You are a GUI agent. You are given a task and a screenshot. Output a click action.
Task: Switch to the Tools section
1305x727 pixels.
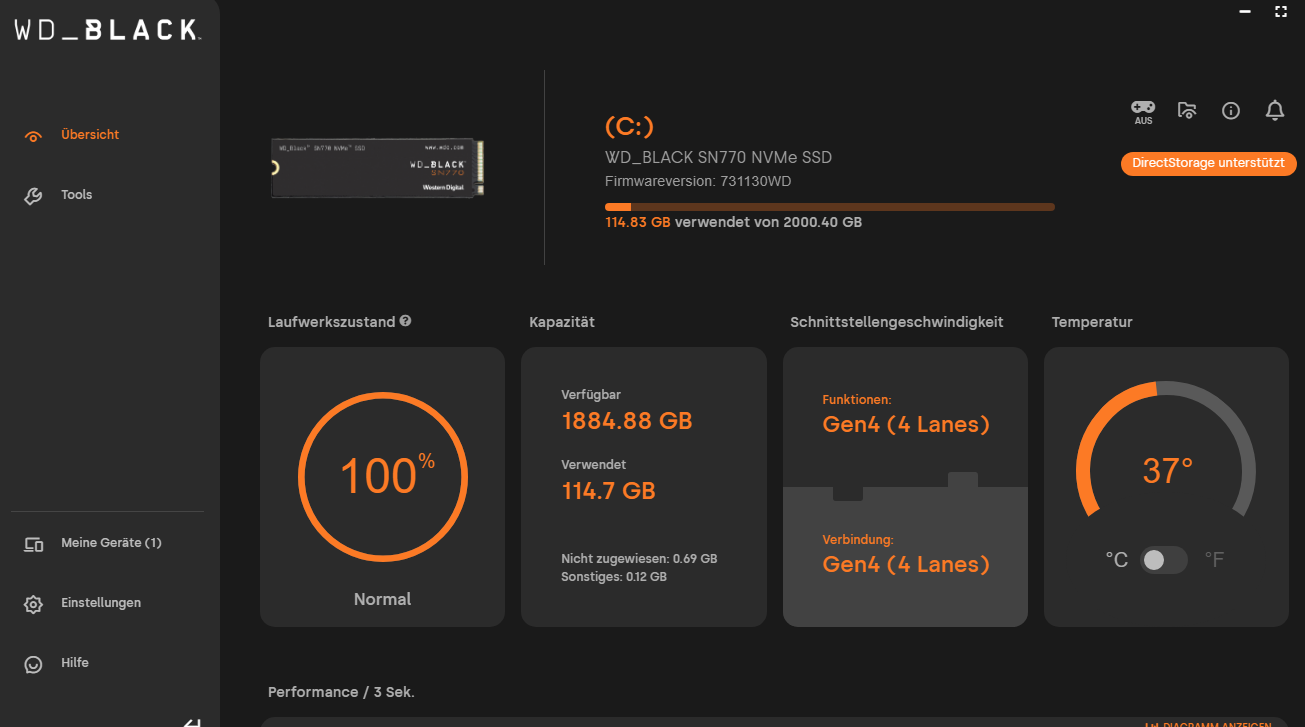(76, 195)
